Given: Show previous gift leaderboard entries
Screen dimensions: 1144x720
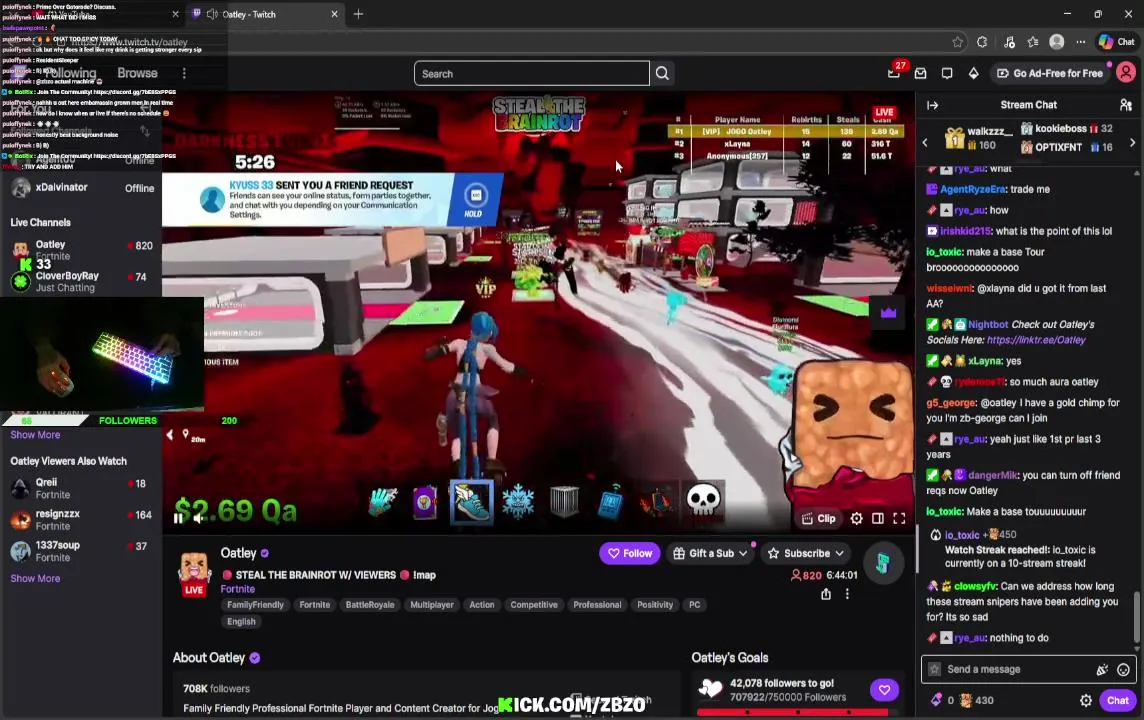Looking at the screenshot, I should tap(925, 143).
